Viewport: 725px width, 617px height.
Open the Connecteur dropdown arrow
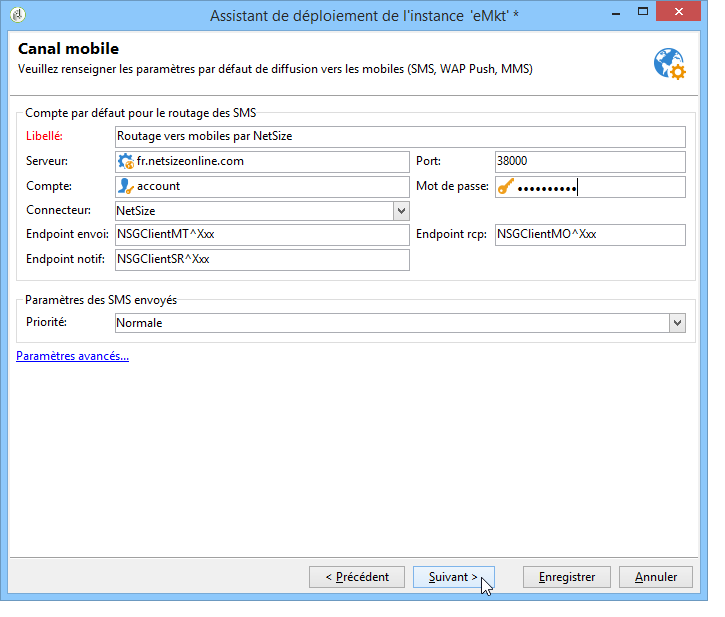pyautogui.click(x=401, y=211)
